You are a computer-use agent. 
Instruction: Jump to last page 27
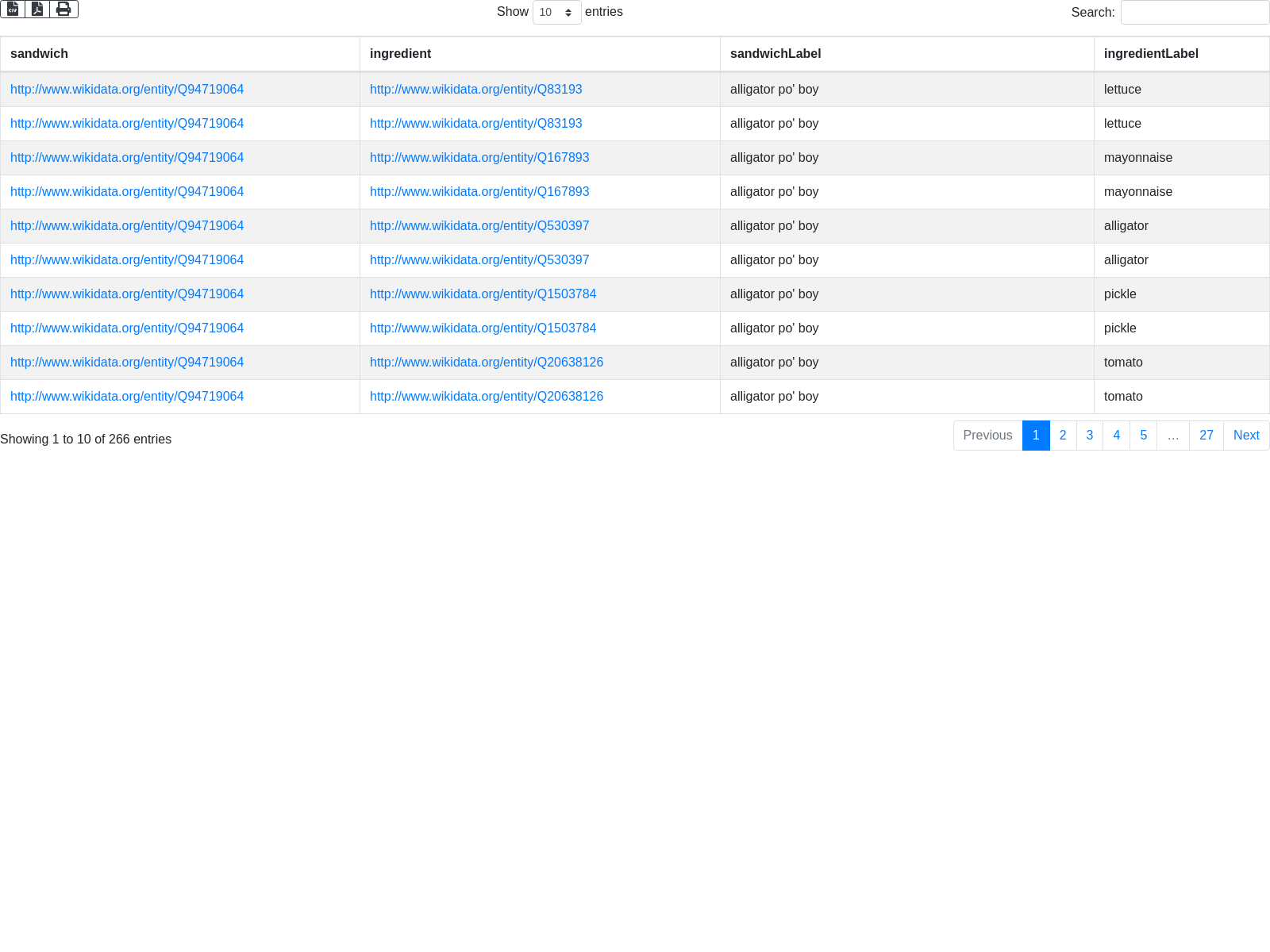[1206, 436]
